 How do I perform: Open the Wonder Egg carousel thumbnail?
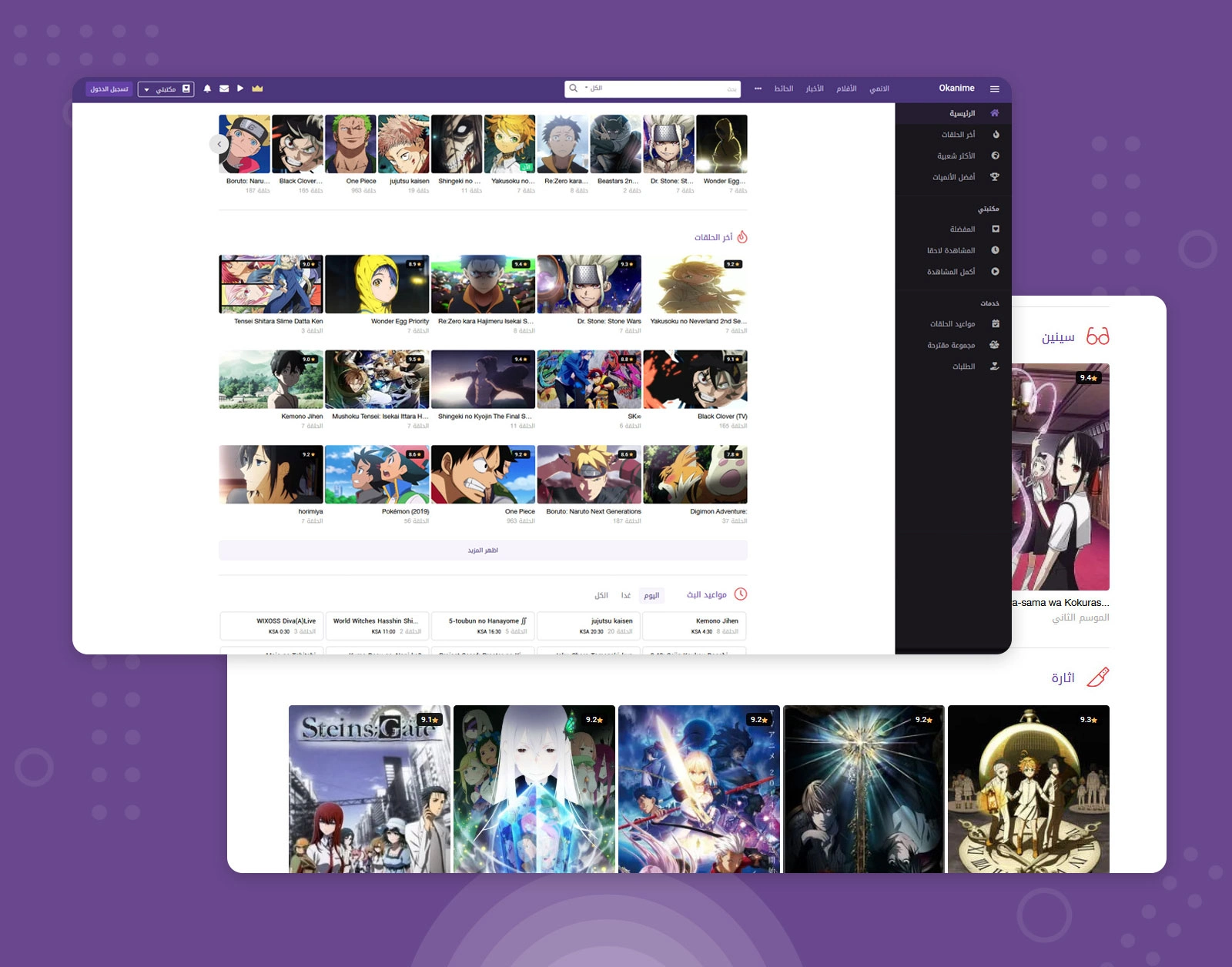point(722,144)
